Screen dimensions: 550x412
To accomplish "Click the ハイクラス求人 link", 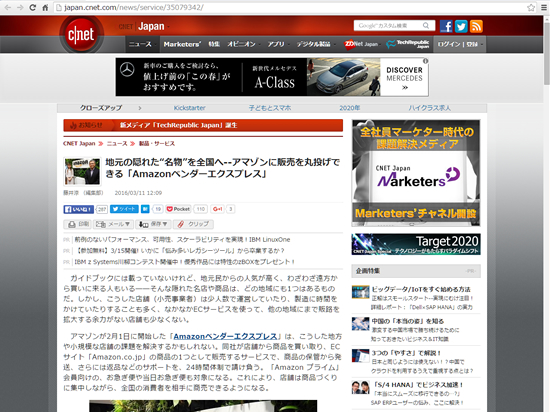I will point(429,108).
